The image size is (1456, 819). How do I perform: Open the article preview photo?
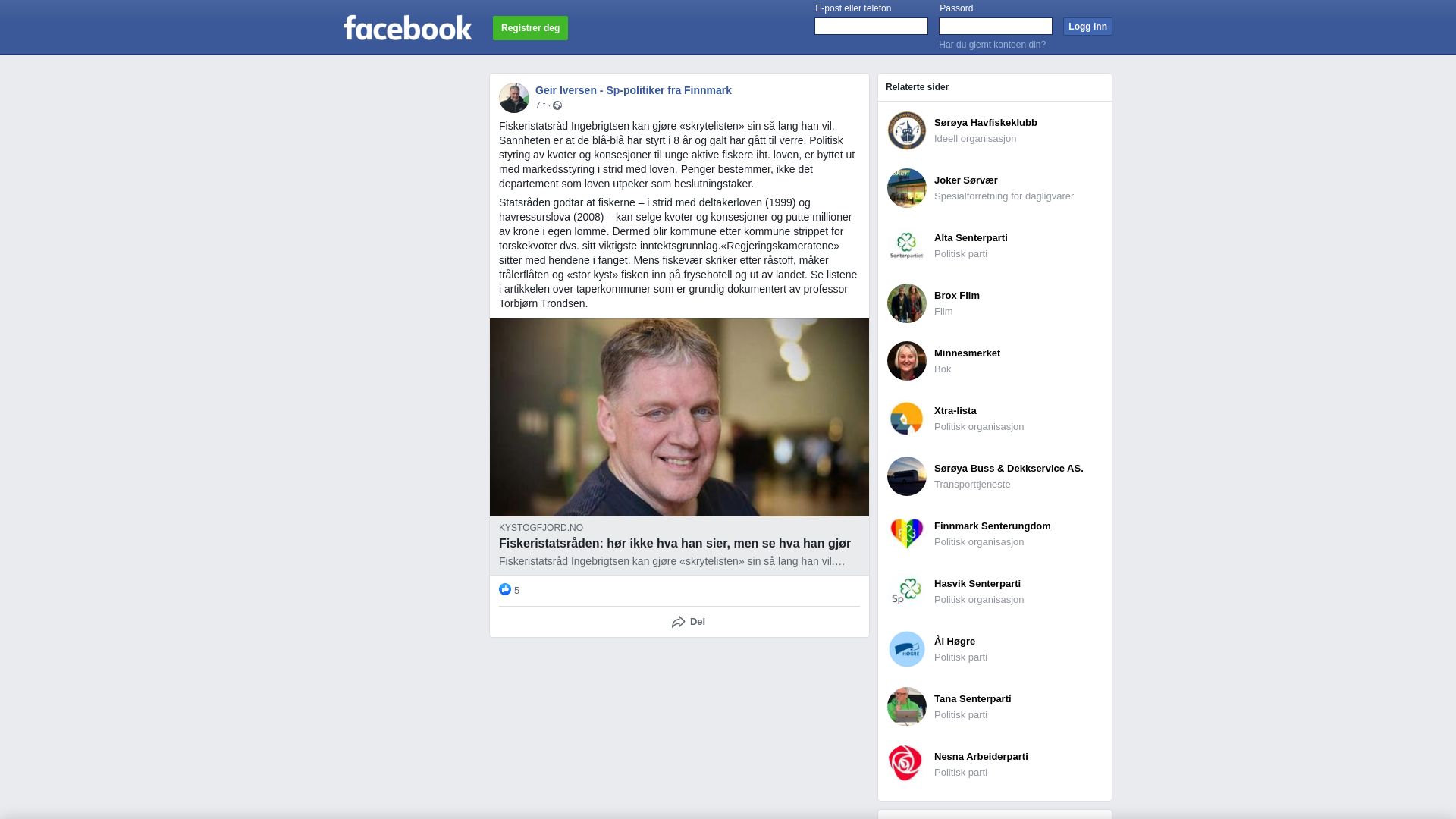[679, 417]
